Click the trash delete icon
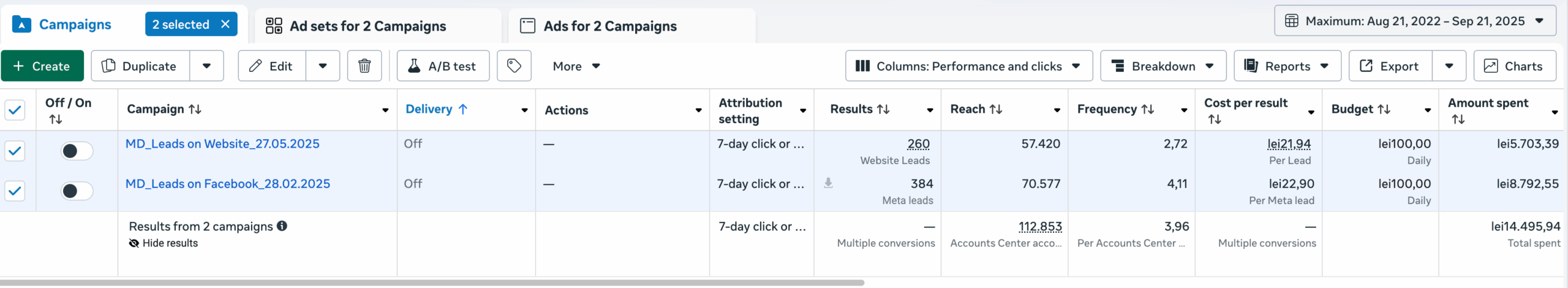Screen dimensions: 1568x288 click(x=364, y=66)
